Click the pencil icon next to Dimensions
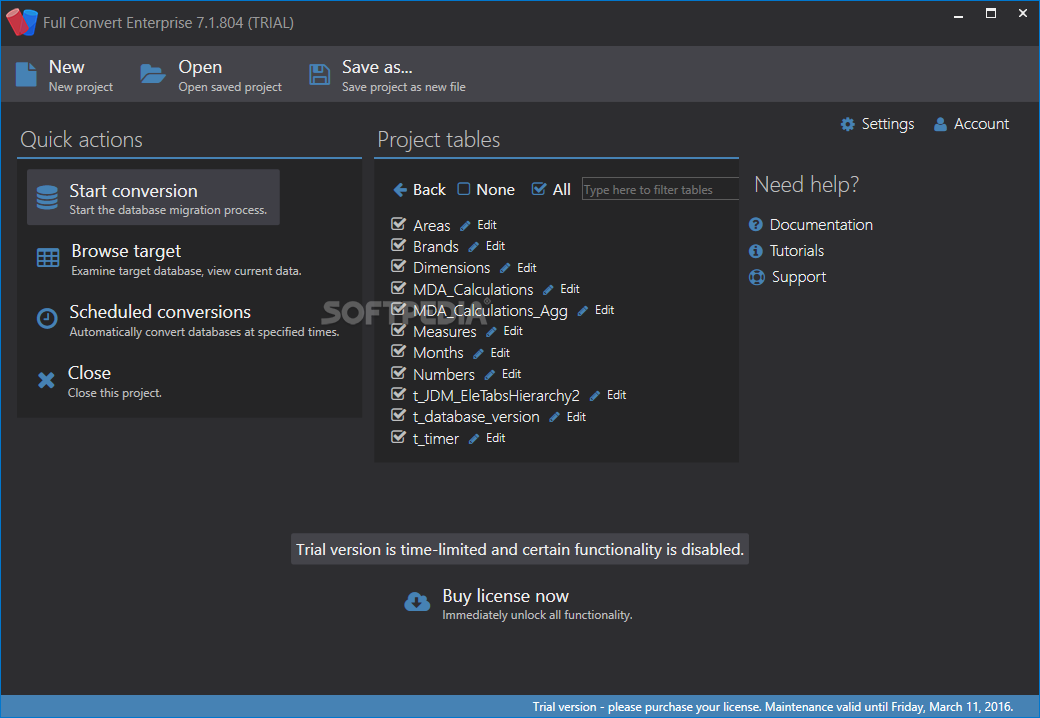The width and height of the screenshot is (1040, 718). click(505, 269)
